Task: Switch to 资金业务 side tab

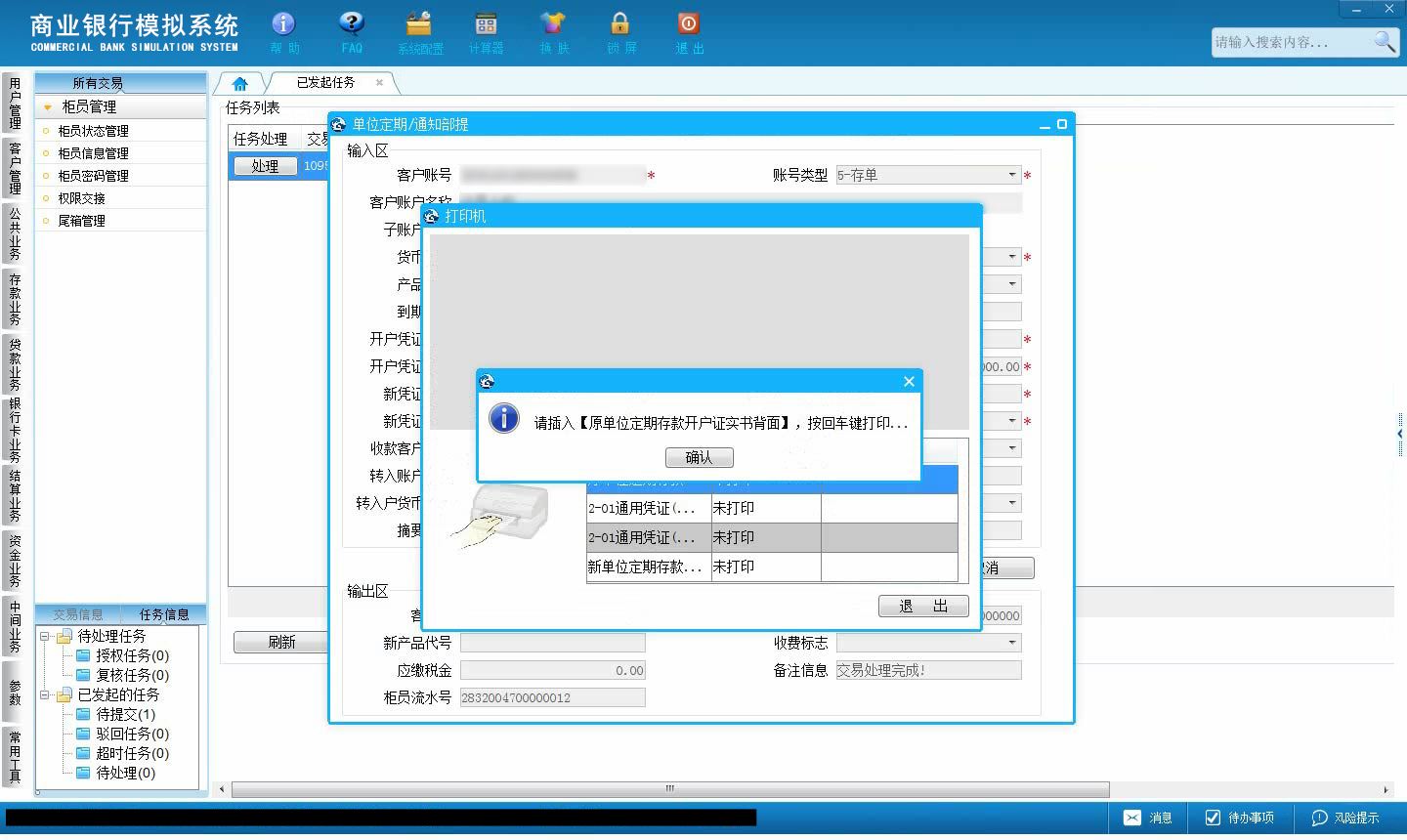Action: click(x=14, y=561)
